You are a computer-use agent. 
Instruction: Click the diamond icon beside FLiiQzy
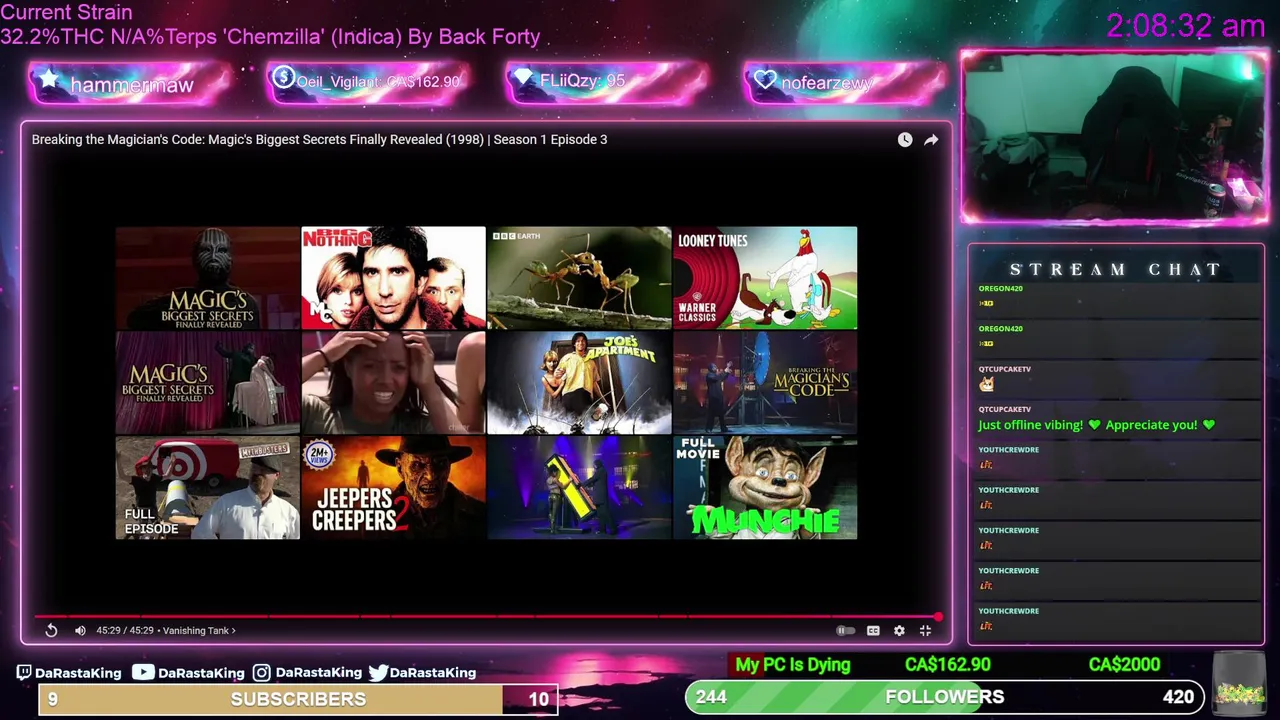tap(522, 79)
